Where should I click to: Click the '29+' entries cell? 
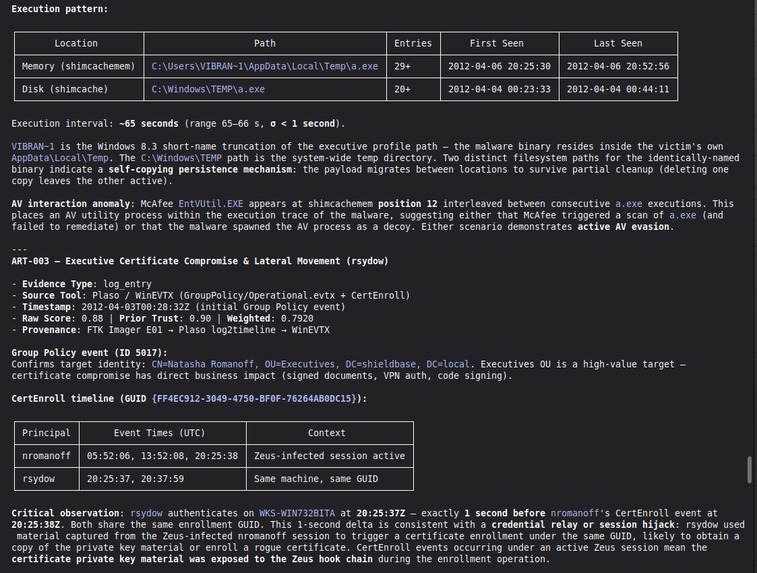point(413,66)
